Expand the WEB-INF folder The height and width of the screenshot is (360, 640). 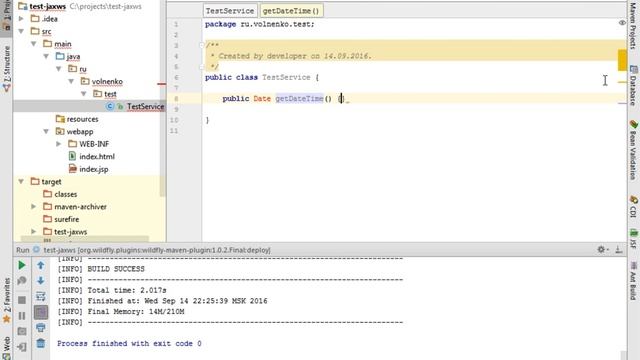pyautogui.click(x=59, y=144)
